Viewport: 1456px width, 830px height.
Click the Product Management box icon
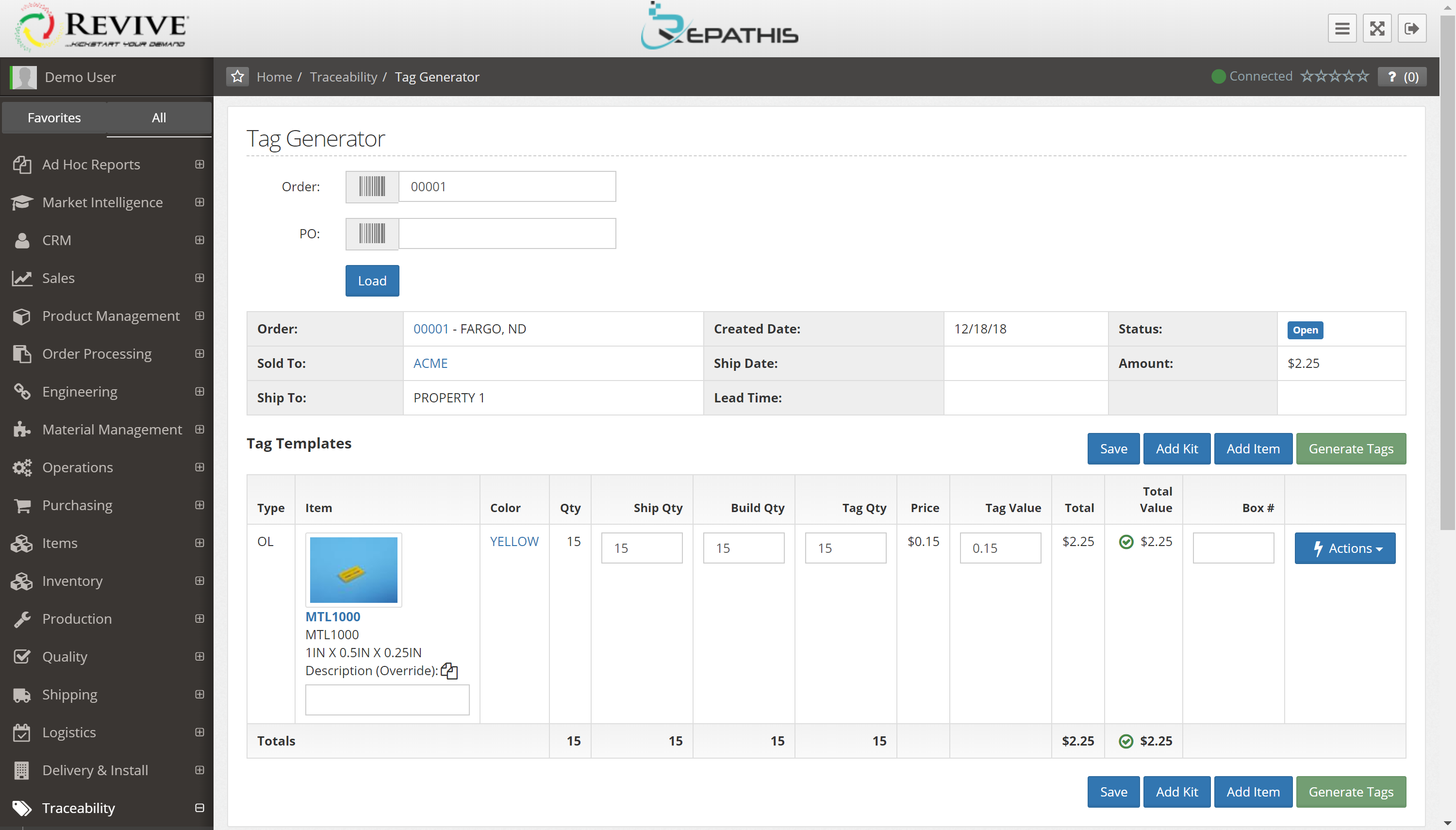22,316
